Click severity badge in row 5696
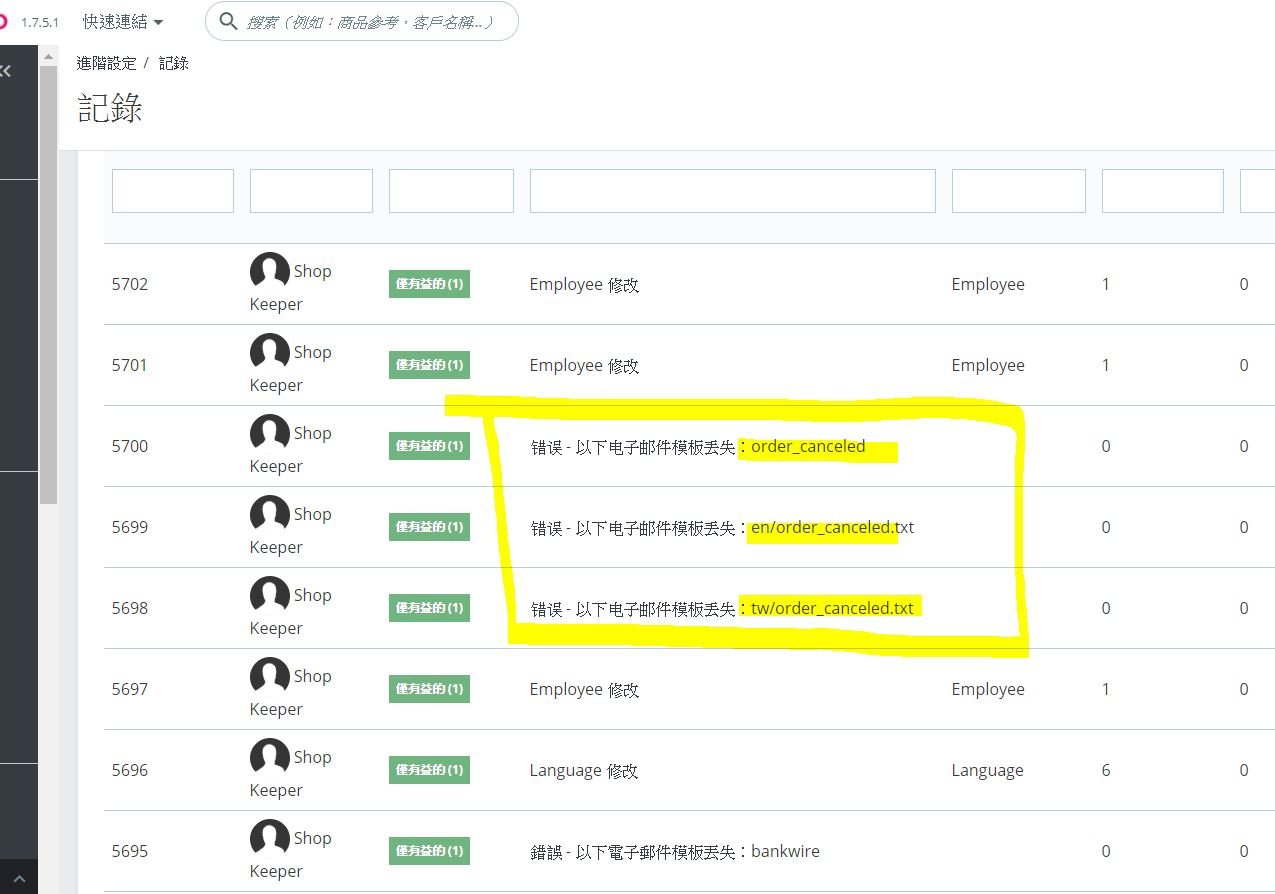 click(430, 770)
